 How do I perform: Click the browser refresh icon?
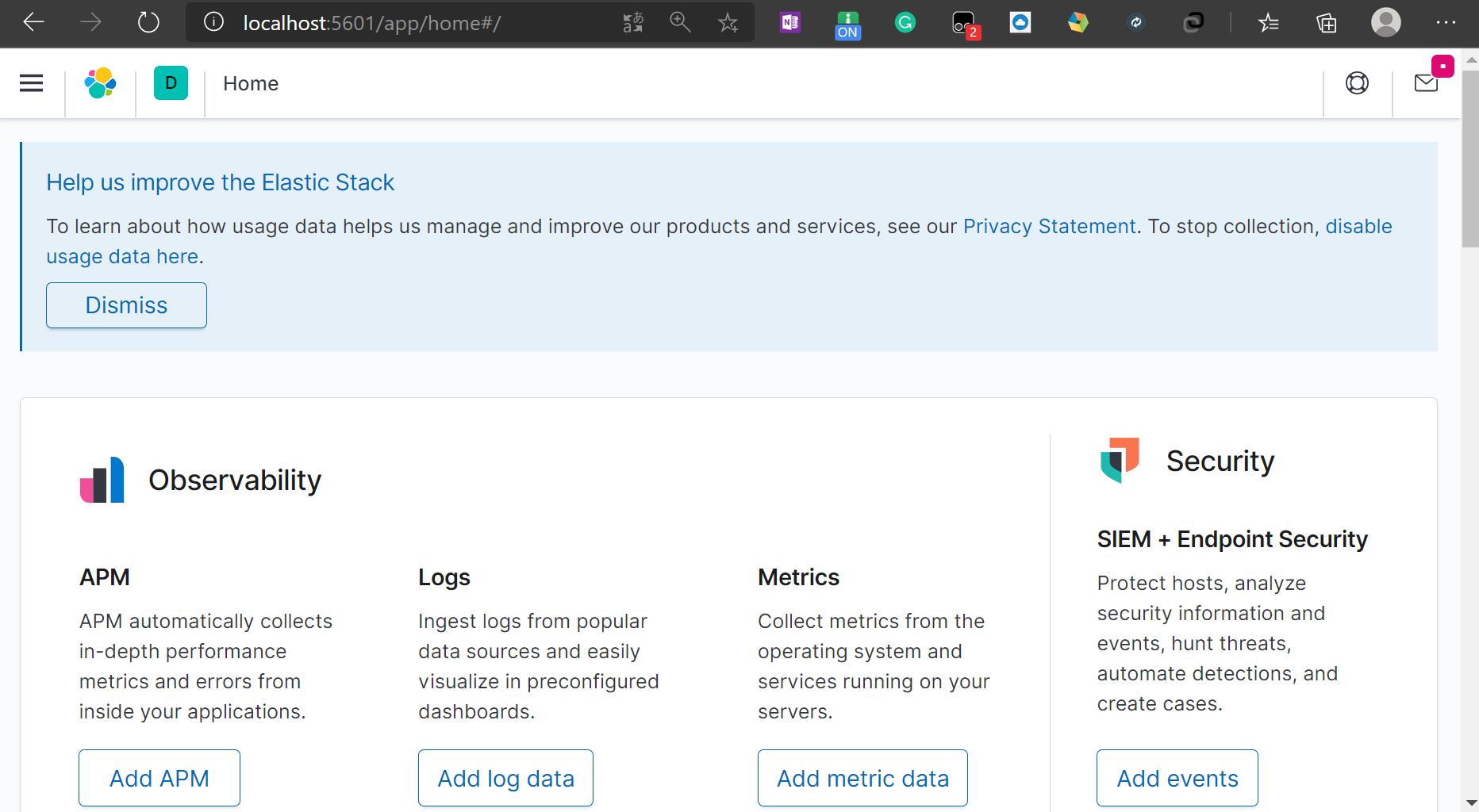click(148, 22)
